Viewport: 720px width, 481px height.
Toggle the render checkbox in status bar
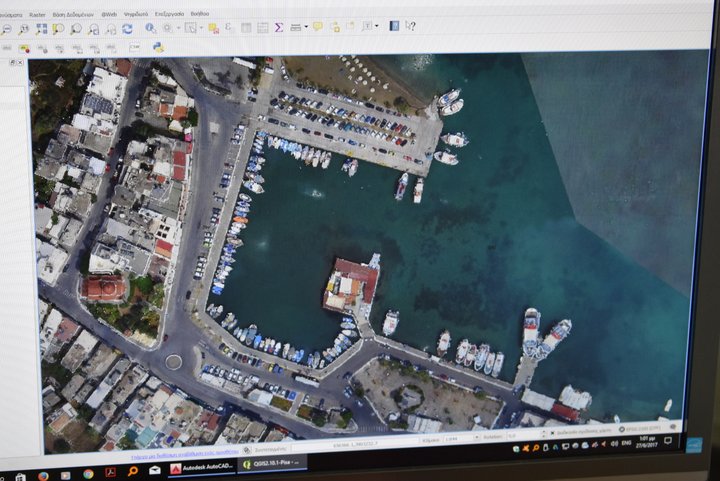pyautogui.click(x=551, y=432)
